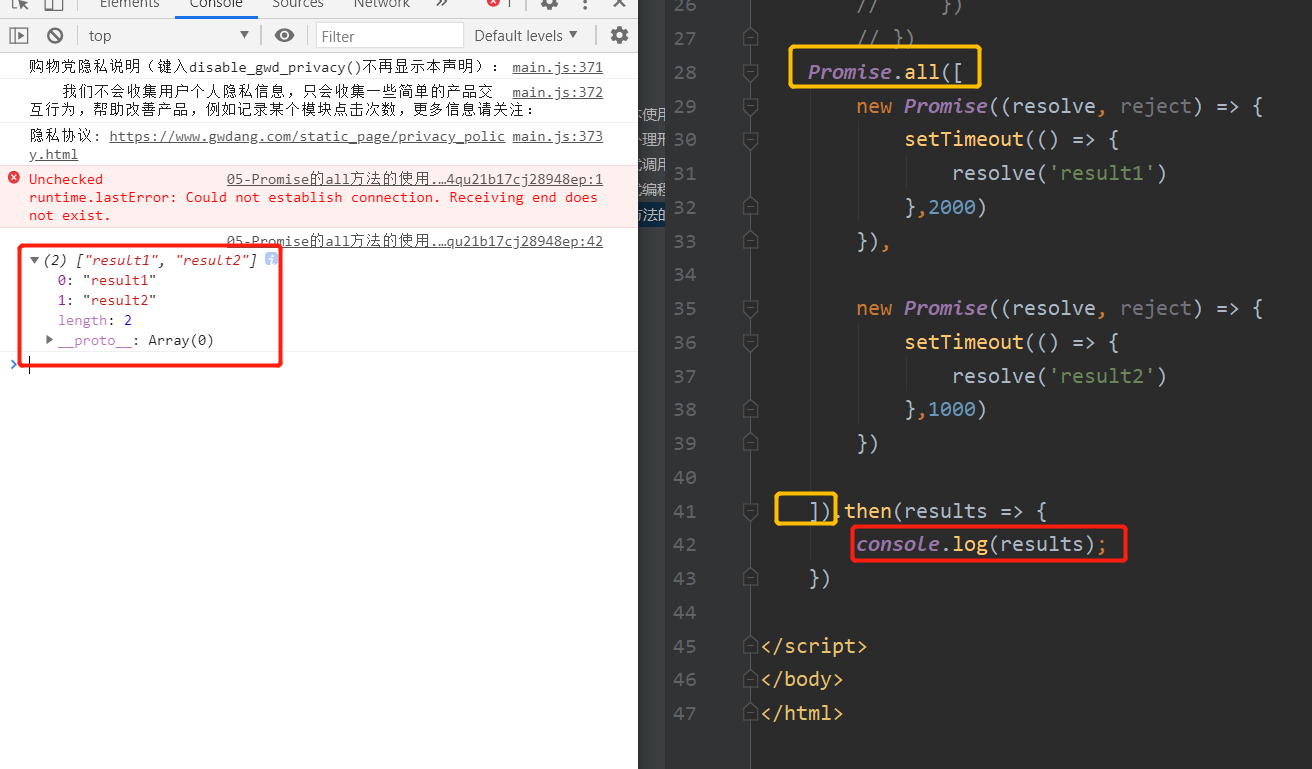Click line number 34 in the gutter
The width and height of the screenshot is (1312, 769).
[x=684, y=274]
